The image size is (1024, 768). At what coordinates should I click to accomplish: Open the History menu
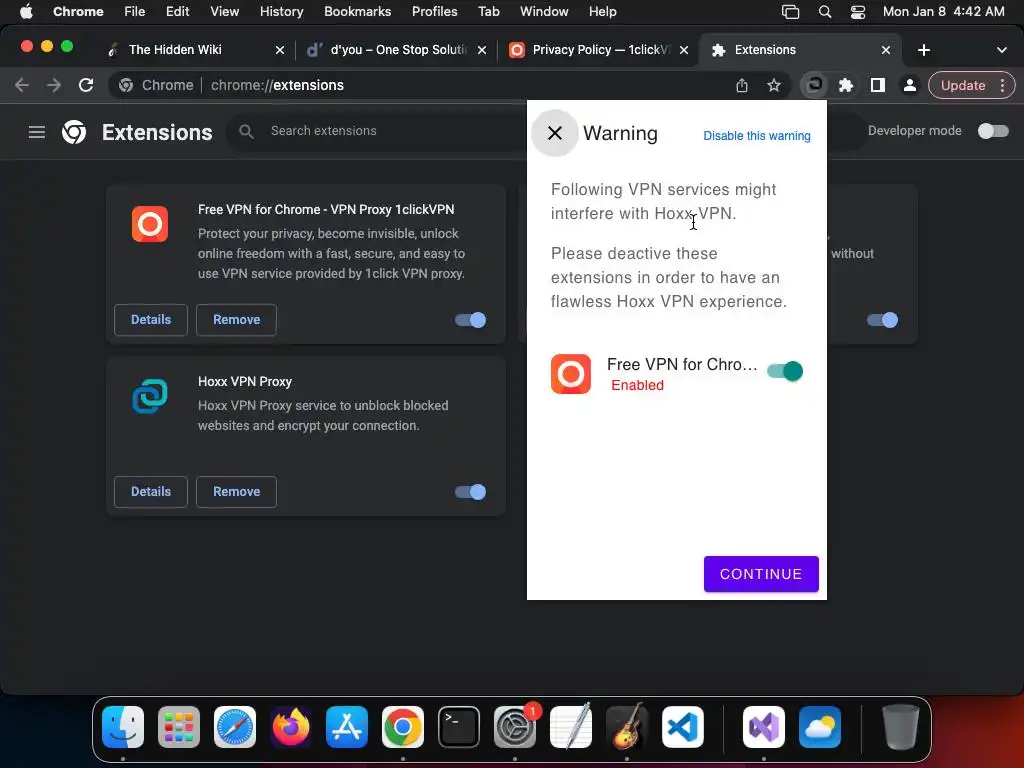coord(281,12)
